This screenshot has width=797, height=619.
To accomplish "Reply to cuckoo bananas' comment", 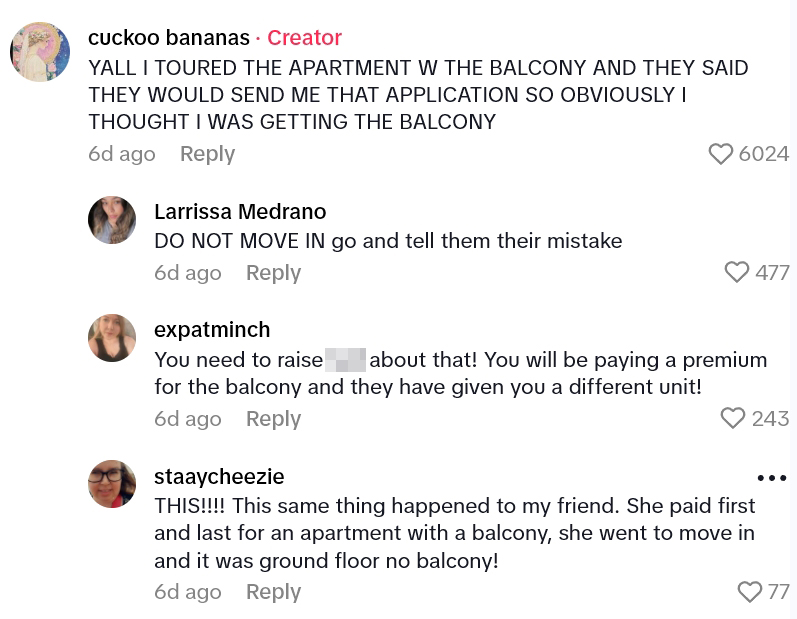I will (x=207, y=154).
